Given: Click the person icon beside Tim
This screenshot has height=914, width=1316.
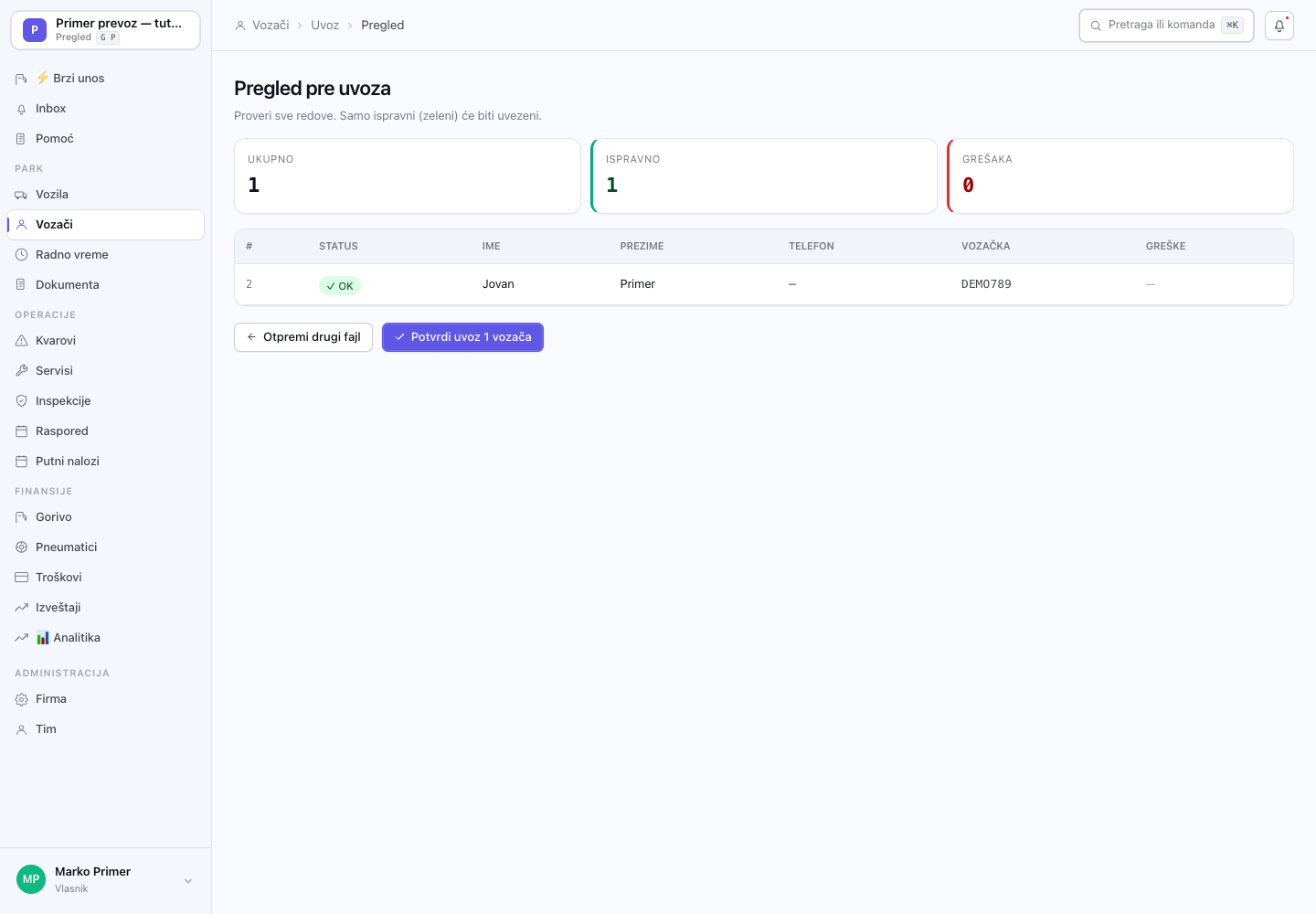Looking at the screenshot, I should [x=21, y=729].
